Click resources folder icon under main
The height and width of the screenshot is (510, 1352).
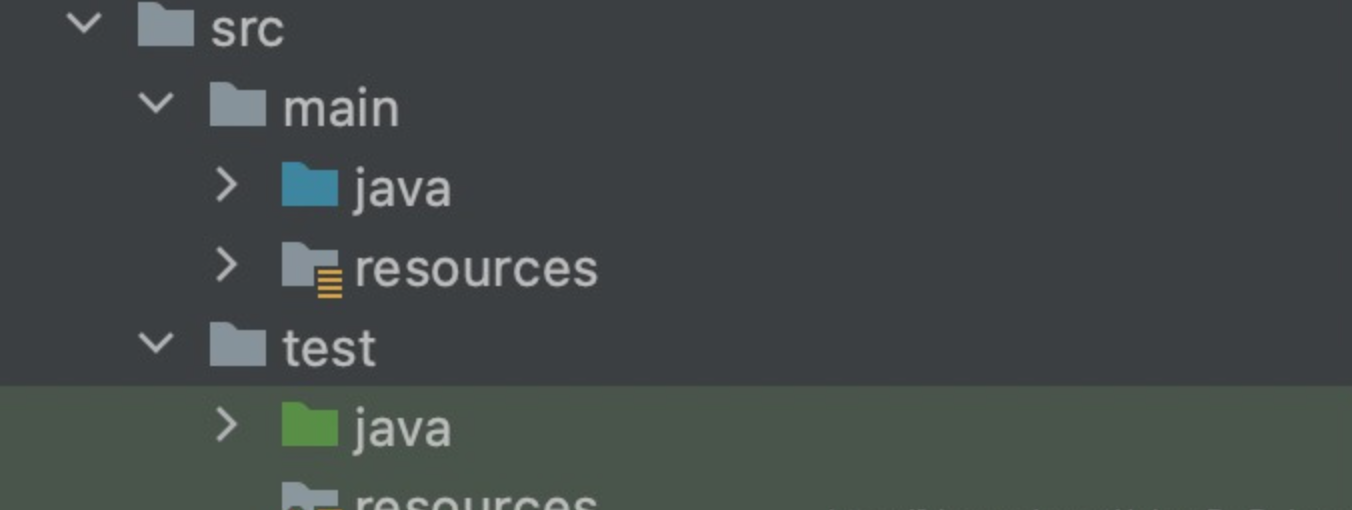coord(312,268)
